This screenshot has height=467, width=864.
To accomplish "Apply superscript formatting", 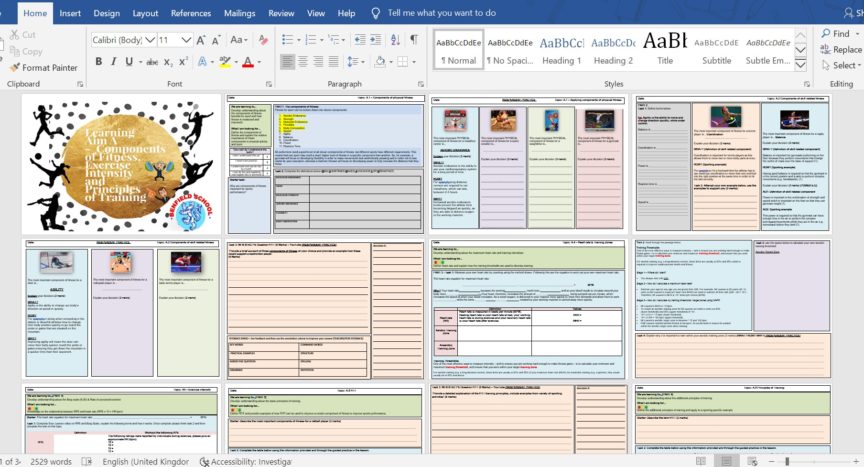I will point(185,62).
